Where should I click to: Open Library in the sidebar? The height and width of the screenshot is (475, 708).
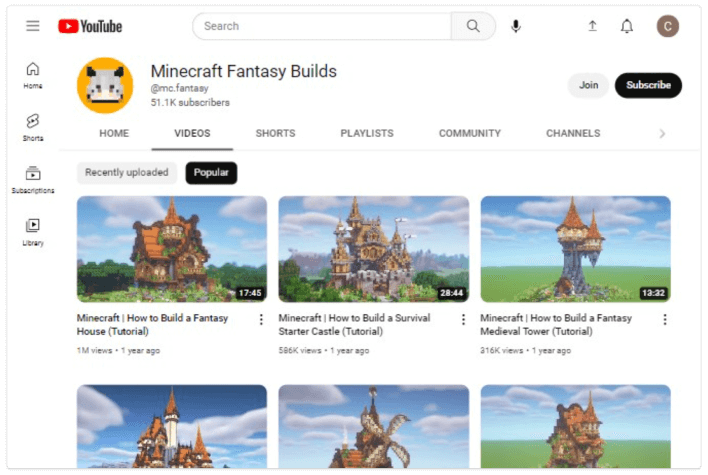coord(33,231)
